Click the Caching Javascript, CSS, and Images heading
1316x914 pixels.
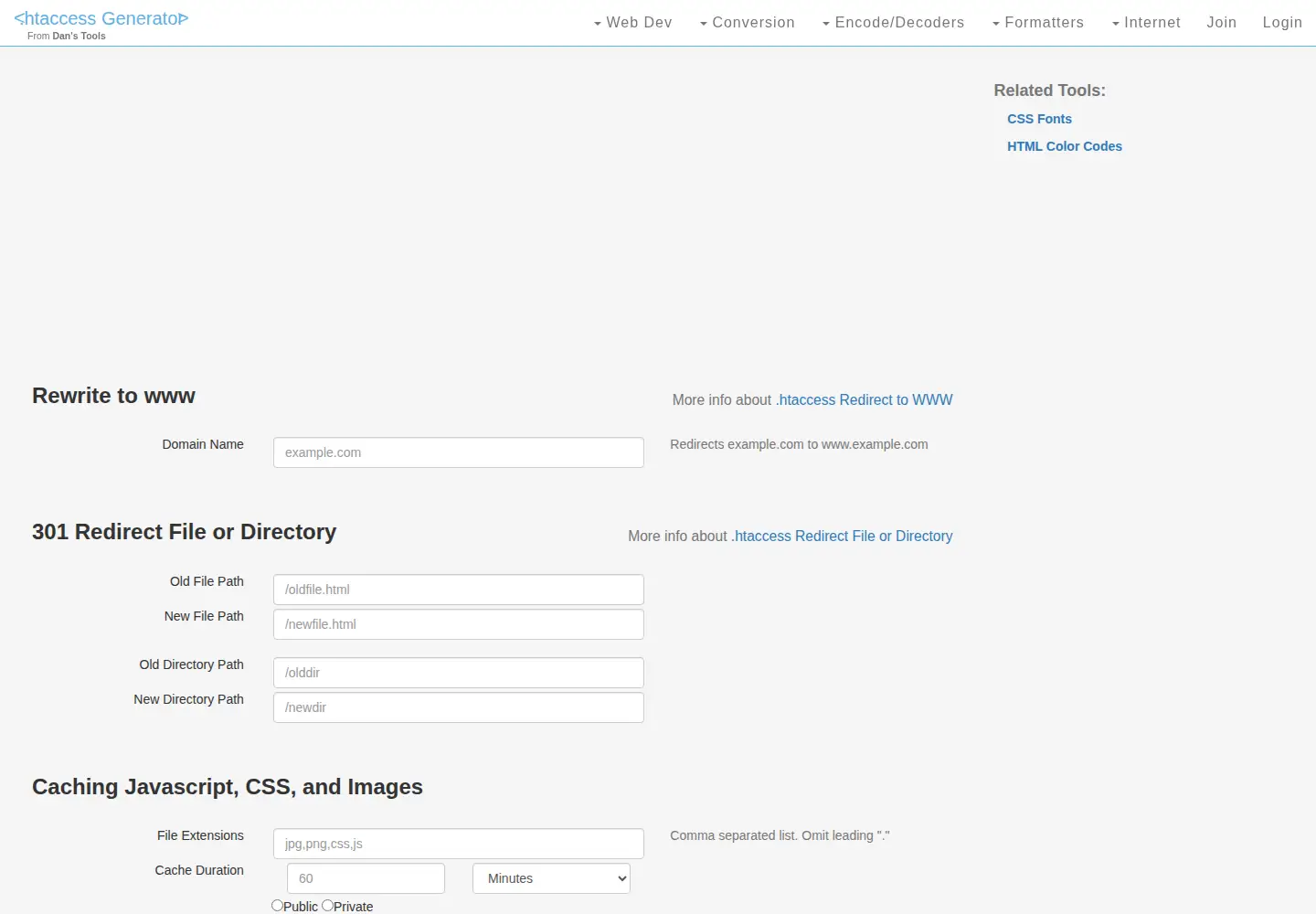point(227,787)
